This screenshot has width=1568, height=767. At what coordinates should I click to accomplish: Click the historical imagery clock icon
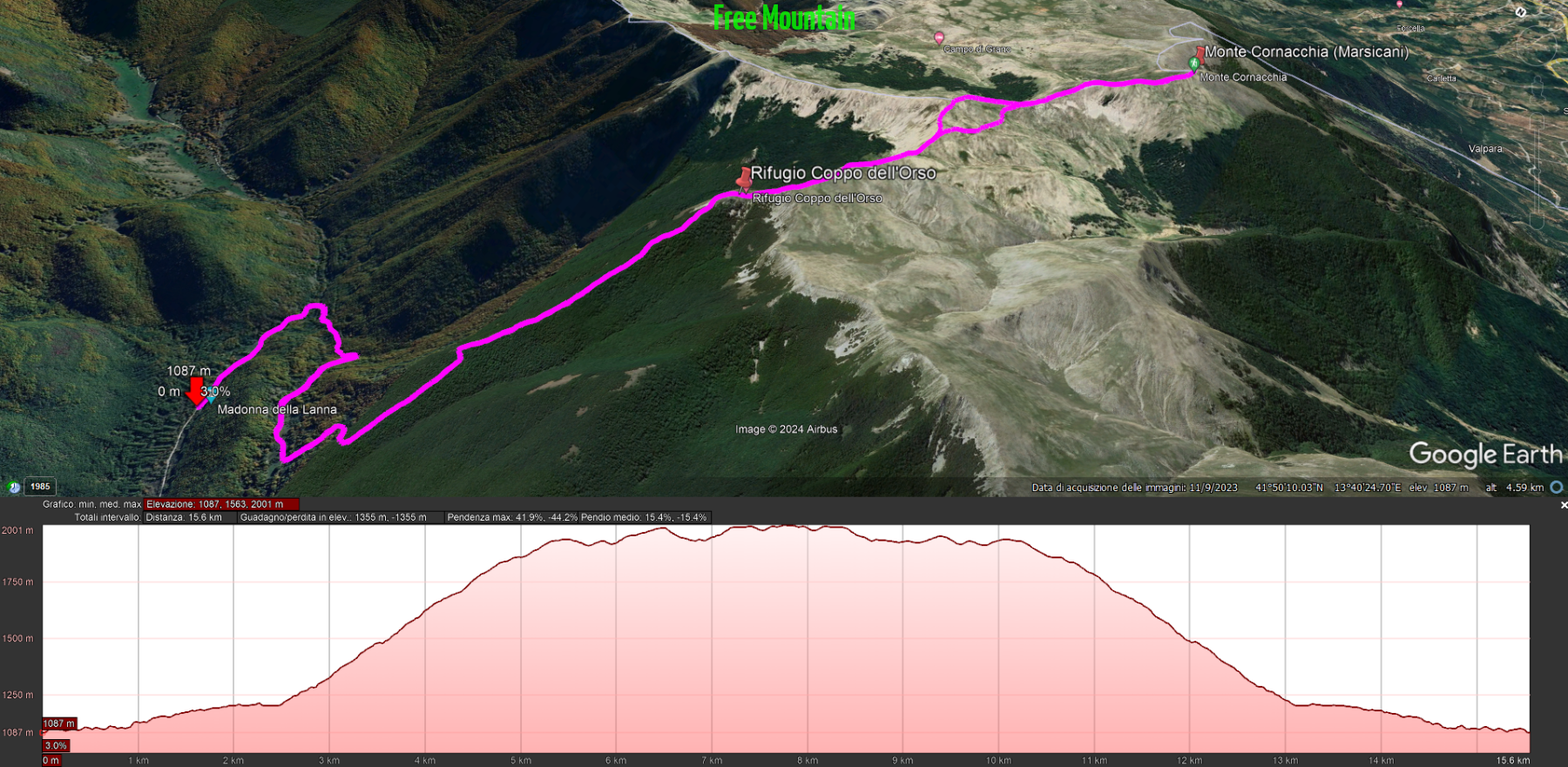pyautogui.click(x=13, y=487)
